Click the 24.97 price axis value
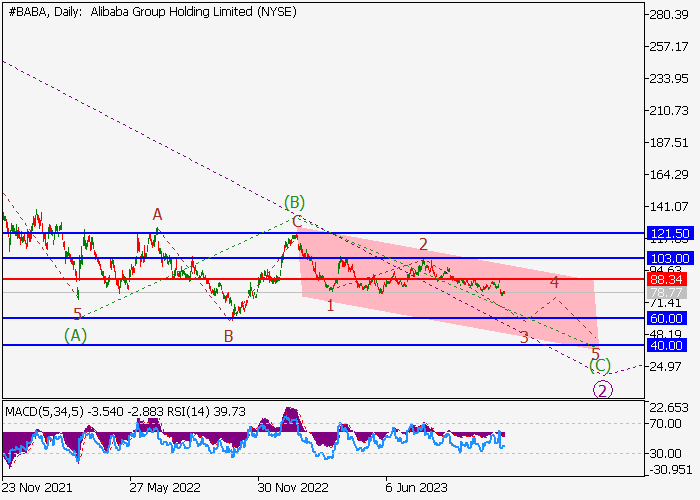 tap(665, 367)
